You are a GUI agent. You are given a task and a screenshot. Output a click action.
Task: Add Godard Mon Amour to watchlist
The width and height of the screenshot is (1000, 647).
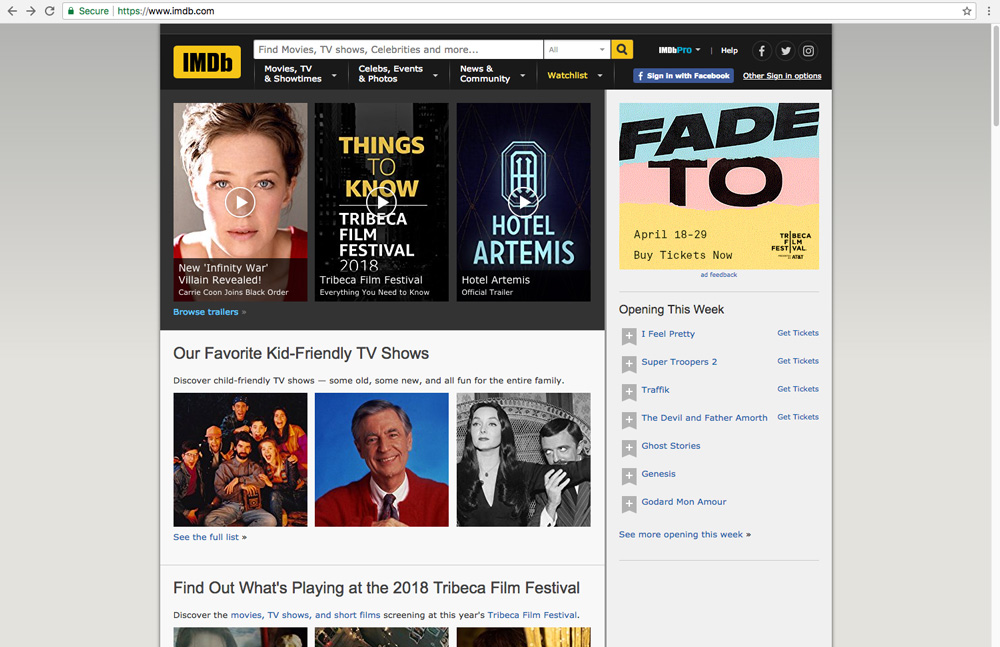(x=629, y=504)
